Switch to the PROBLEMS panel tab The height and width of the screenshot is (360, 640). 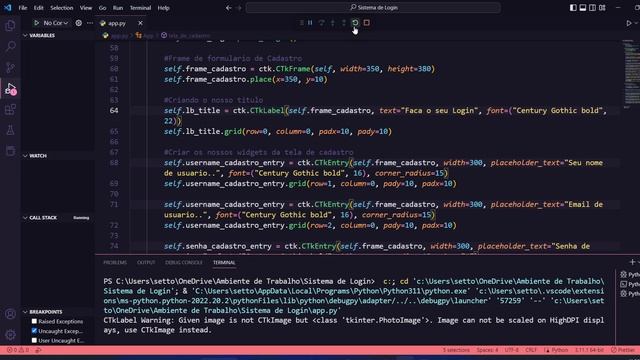(115, 262)
